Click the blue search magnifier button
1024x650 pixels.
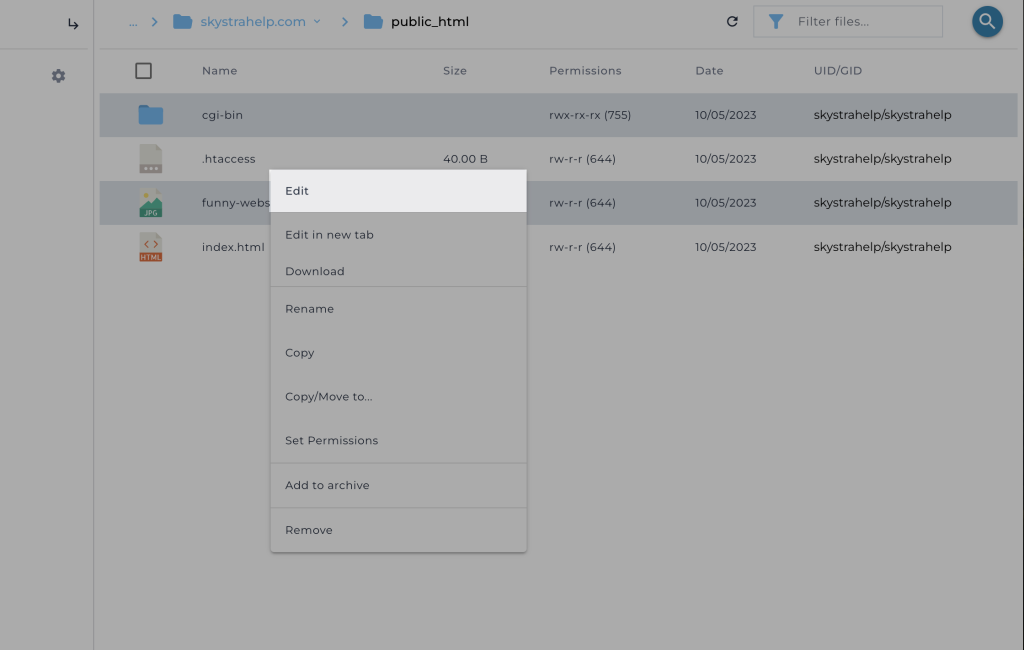[987, 22]
